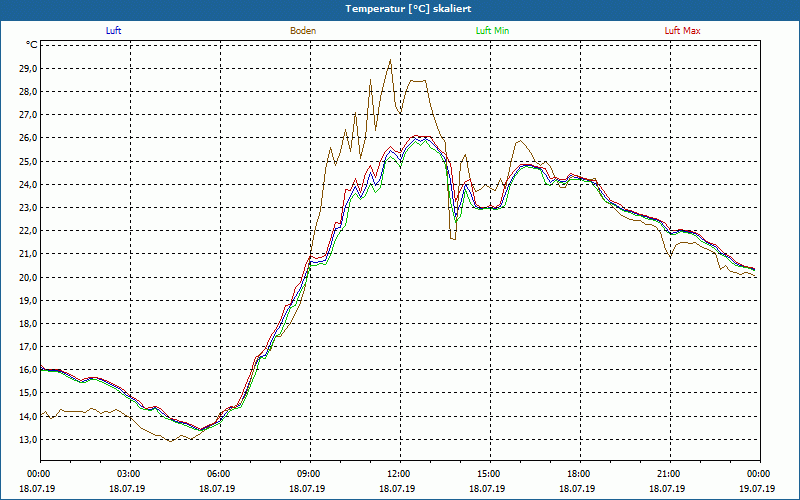
Task: Click the 09:00 time label
Action: tap(310, 474)
